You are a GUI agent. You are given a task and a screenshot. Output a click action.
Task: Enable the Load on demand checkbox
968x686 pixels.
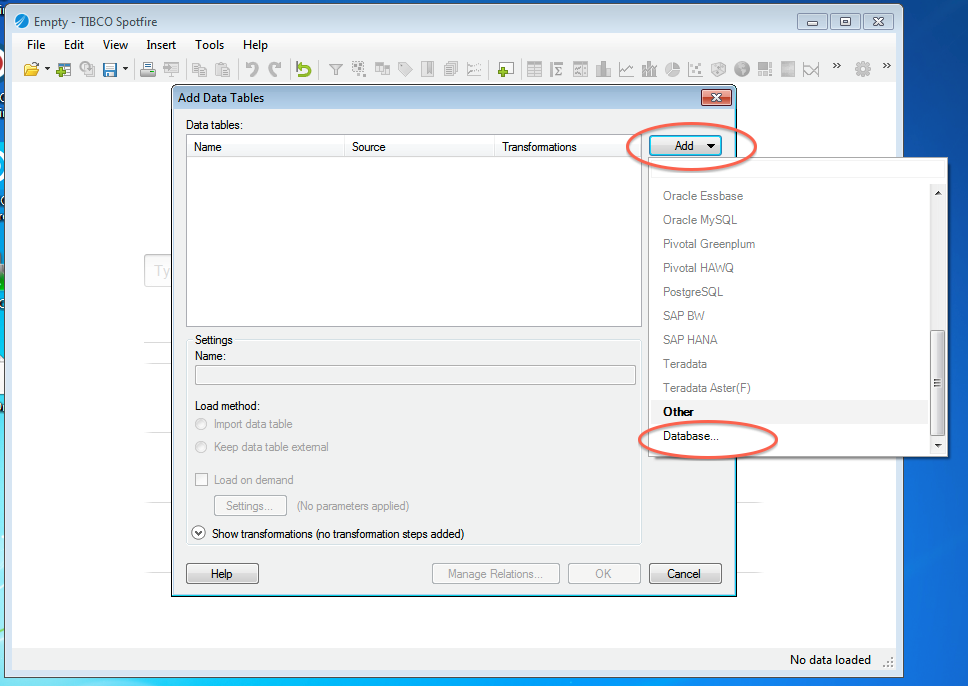click(202, 480)
